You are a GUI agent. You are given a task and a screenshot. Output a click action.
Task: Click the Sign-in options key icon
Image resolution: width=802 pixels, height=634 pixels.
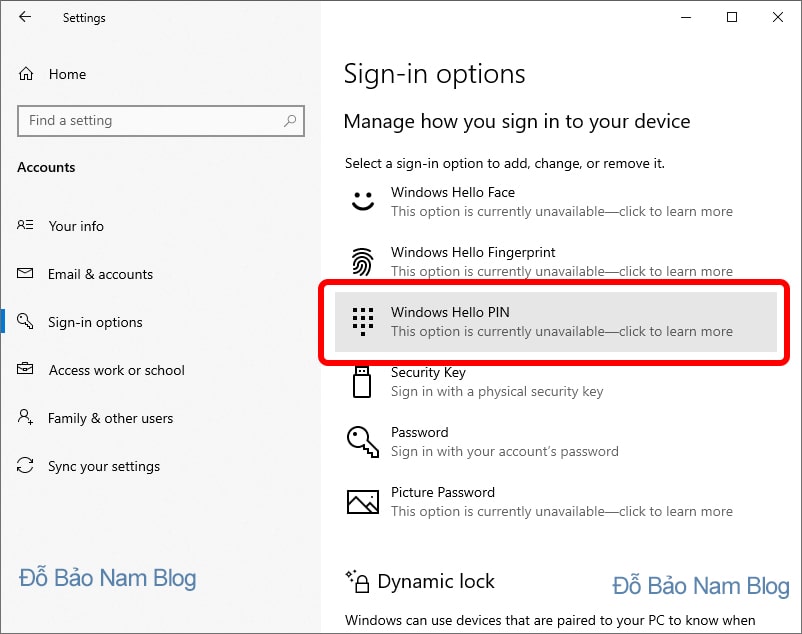click(x=25, y=321)
